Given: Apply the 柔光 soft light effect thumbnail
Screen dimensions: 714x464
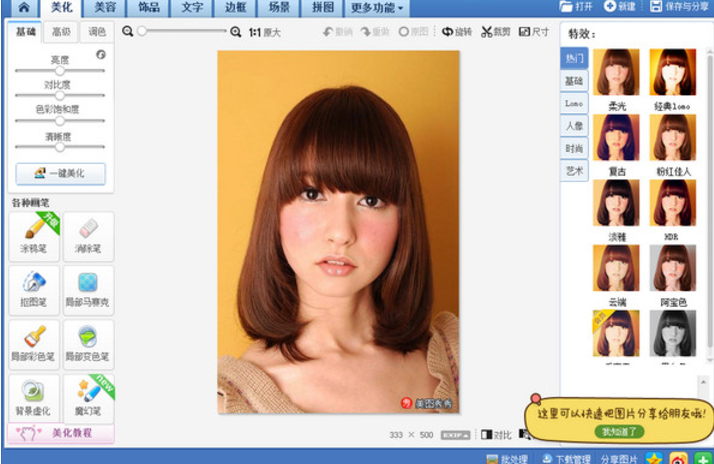Looking at the screenshot, I should (616, 72).
